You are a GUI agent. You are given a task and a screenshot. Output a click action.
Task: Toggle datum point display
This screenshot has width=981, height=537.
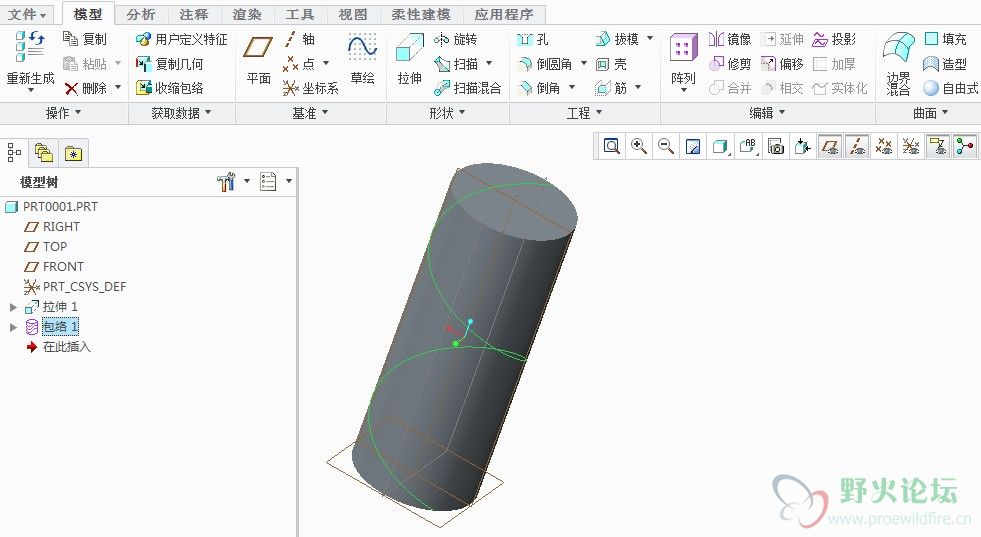pos(884,146)
